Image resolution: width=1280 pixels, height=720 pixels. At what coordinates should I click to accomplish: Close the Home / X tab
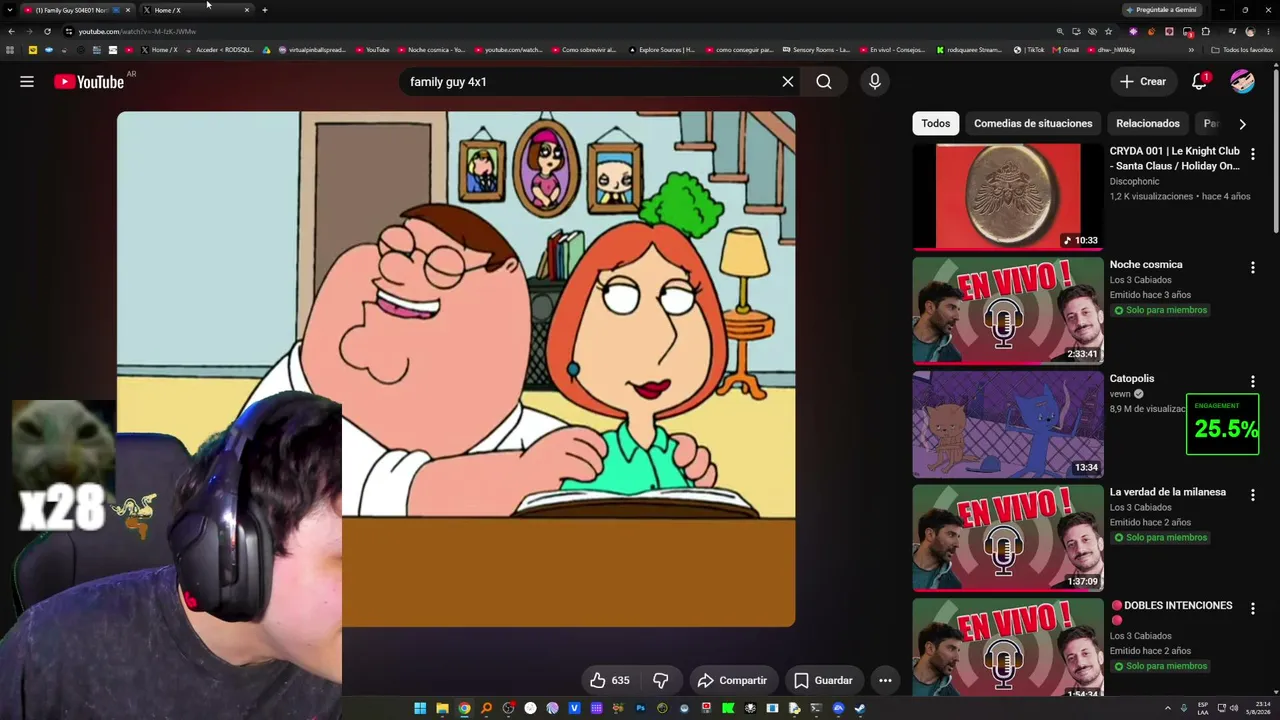pos(247,10)
